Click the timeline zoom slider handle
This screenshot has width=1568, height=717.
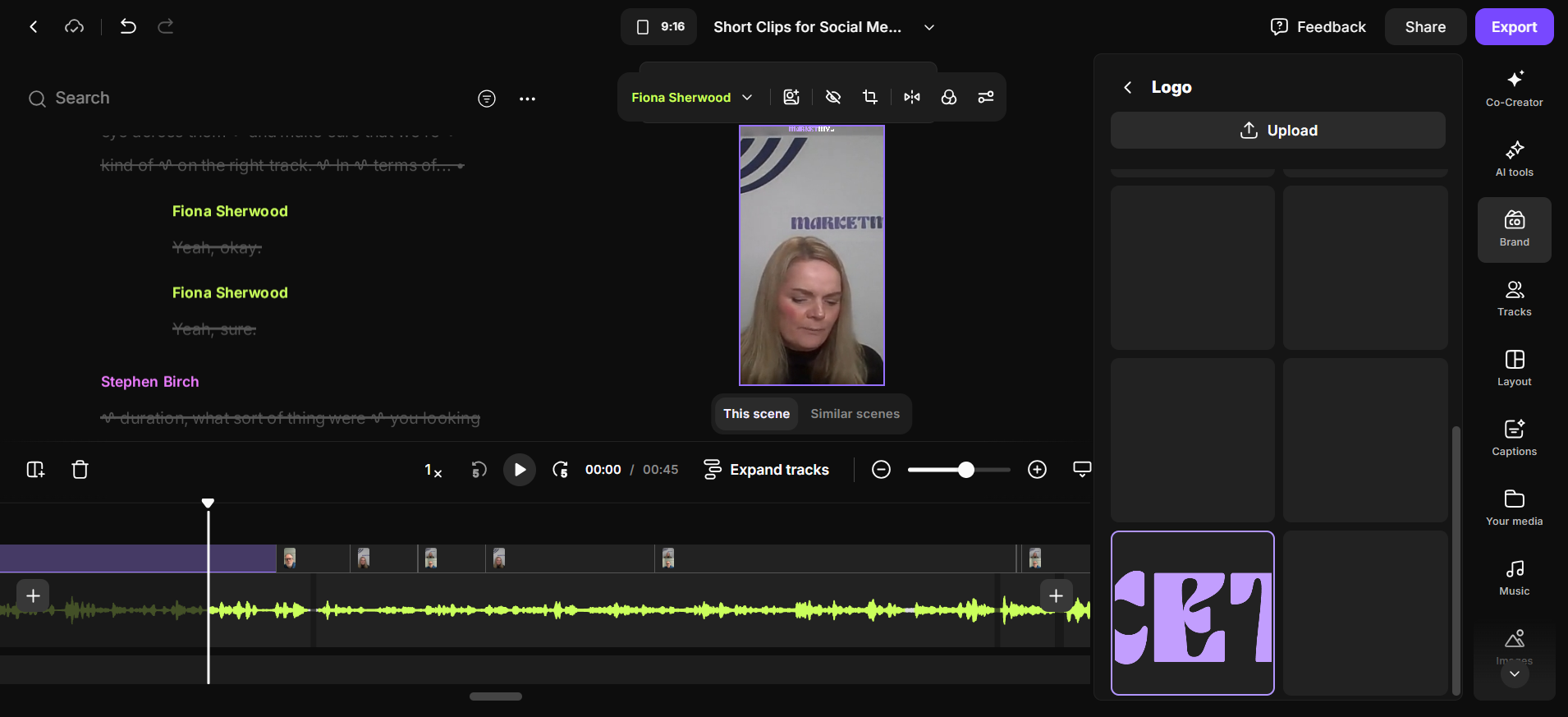coord(966,470)
